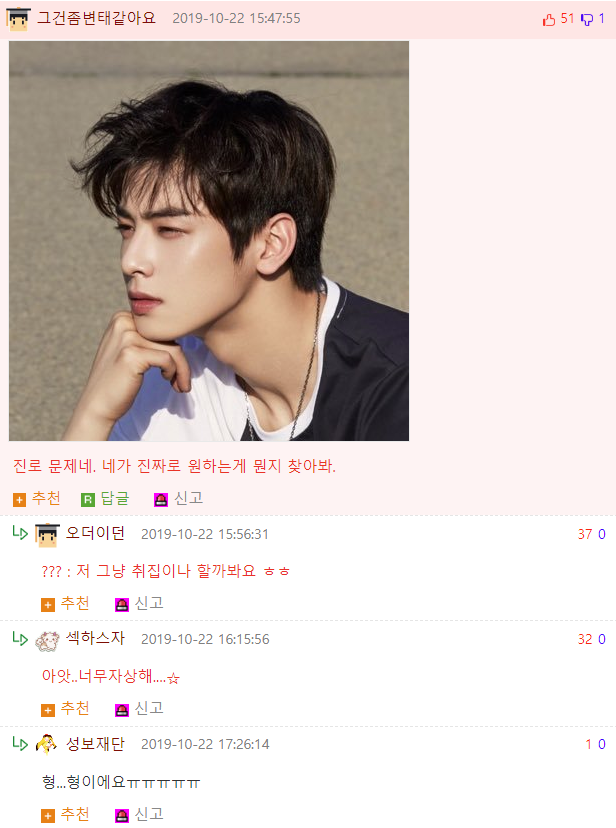The height and width of the screenshot is (828, 616).
Task: Click avatar of 그건좀변태같아요
Action: [x=18, y=18]
